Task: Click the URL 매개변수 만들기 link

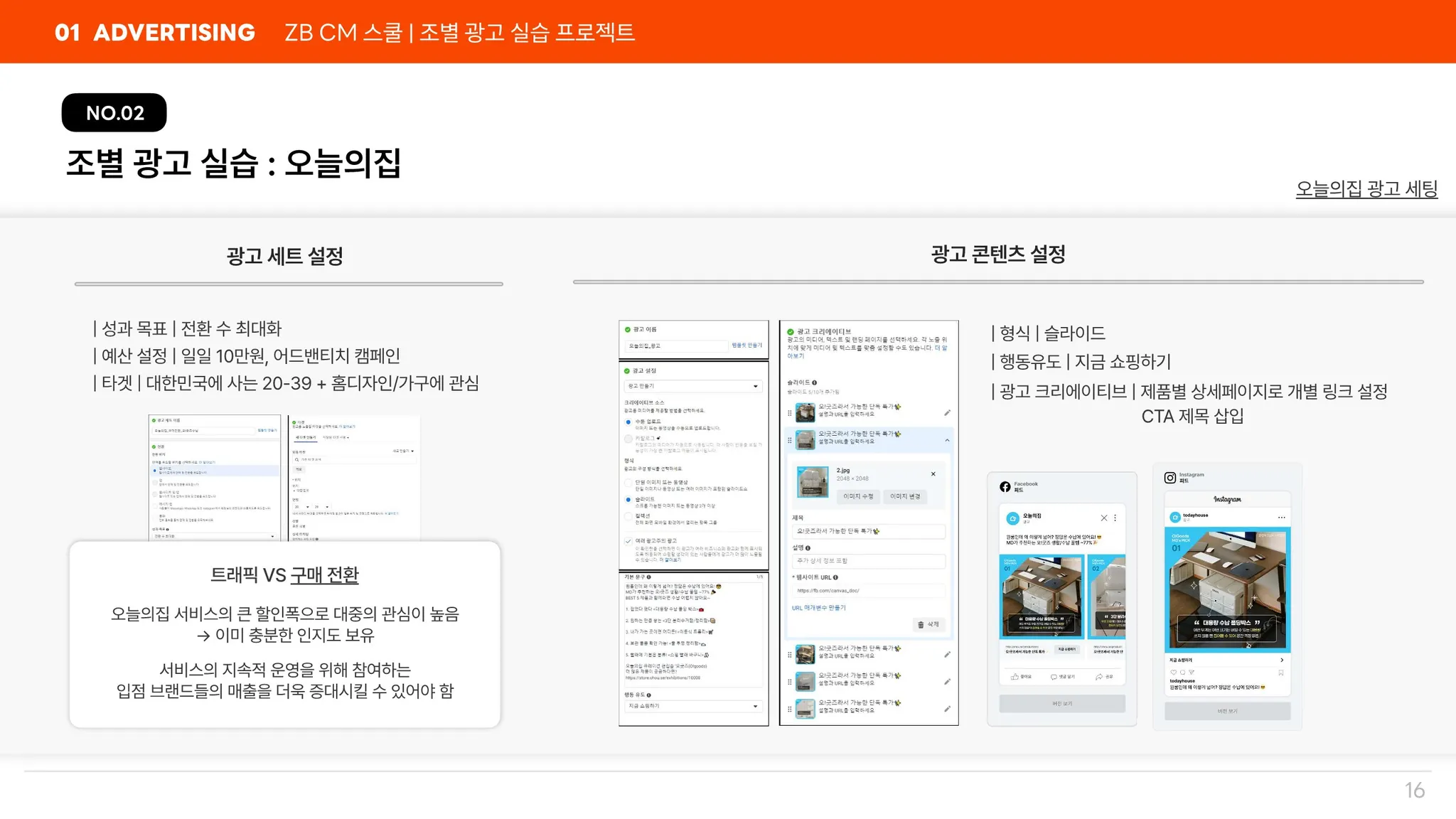Action: pos(819,608)
